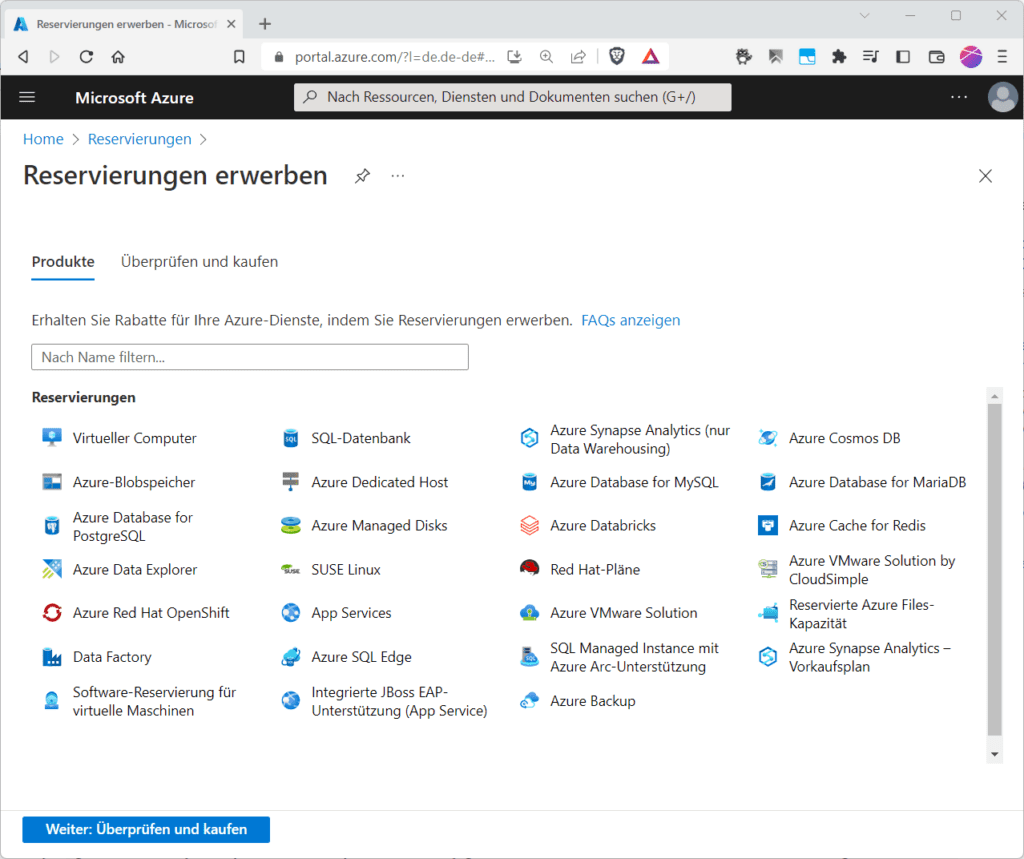Go to Home breadcrumb link

[43, 139]
